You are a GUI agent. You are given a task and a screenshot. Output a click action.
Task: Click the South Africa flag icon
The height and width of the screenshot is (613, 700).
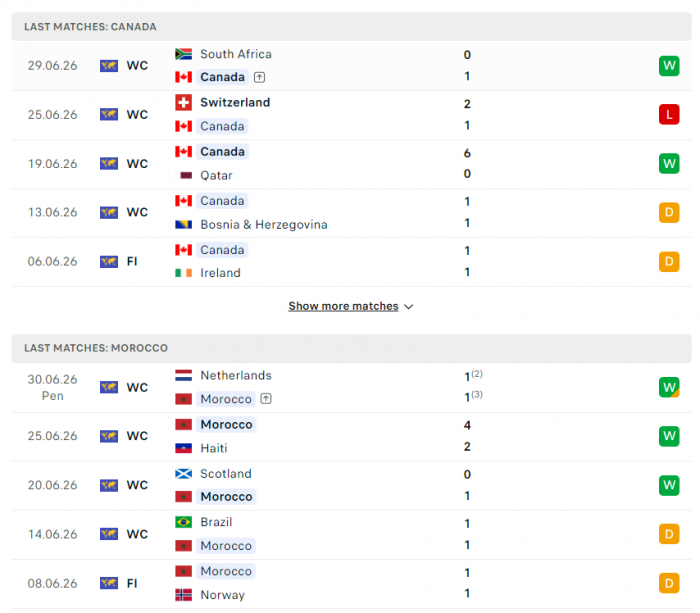pos(183,54)
